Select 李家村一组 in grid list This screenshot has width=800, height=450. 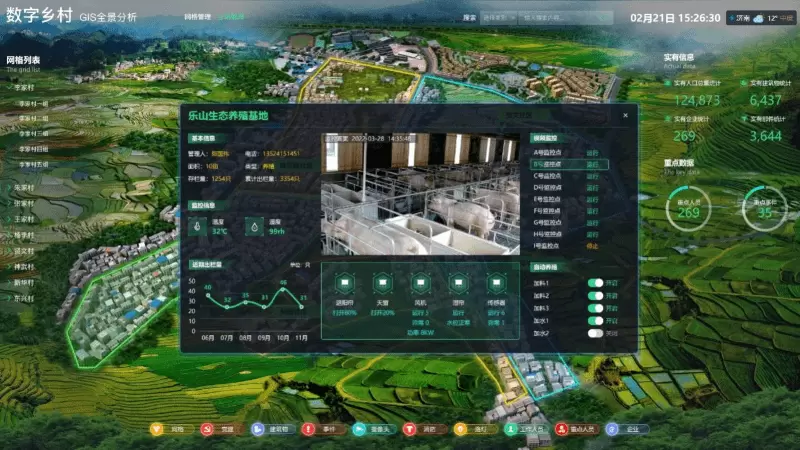point(33,104)
